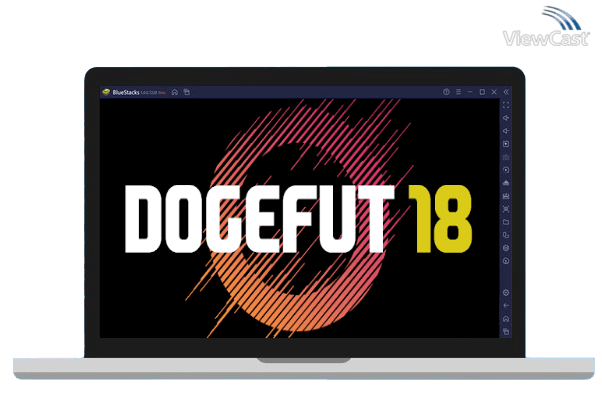The image size is (602, 414).
Task: Open the game controls keyboard icon
Action: tap(506, 157)
